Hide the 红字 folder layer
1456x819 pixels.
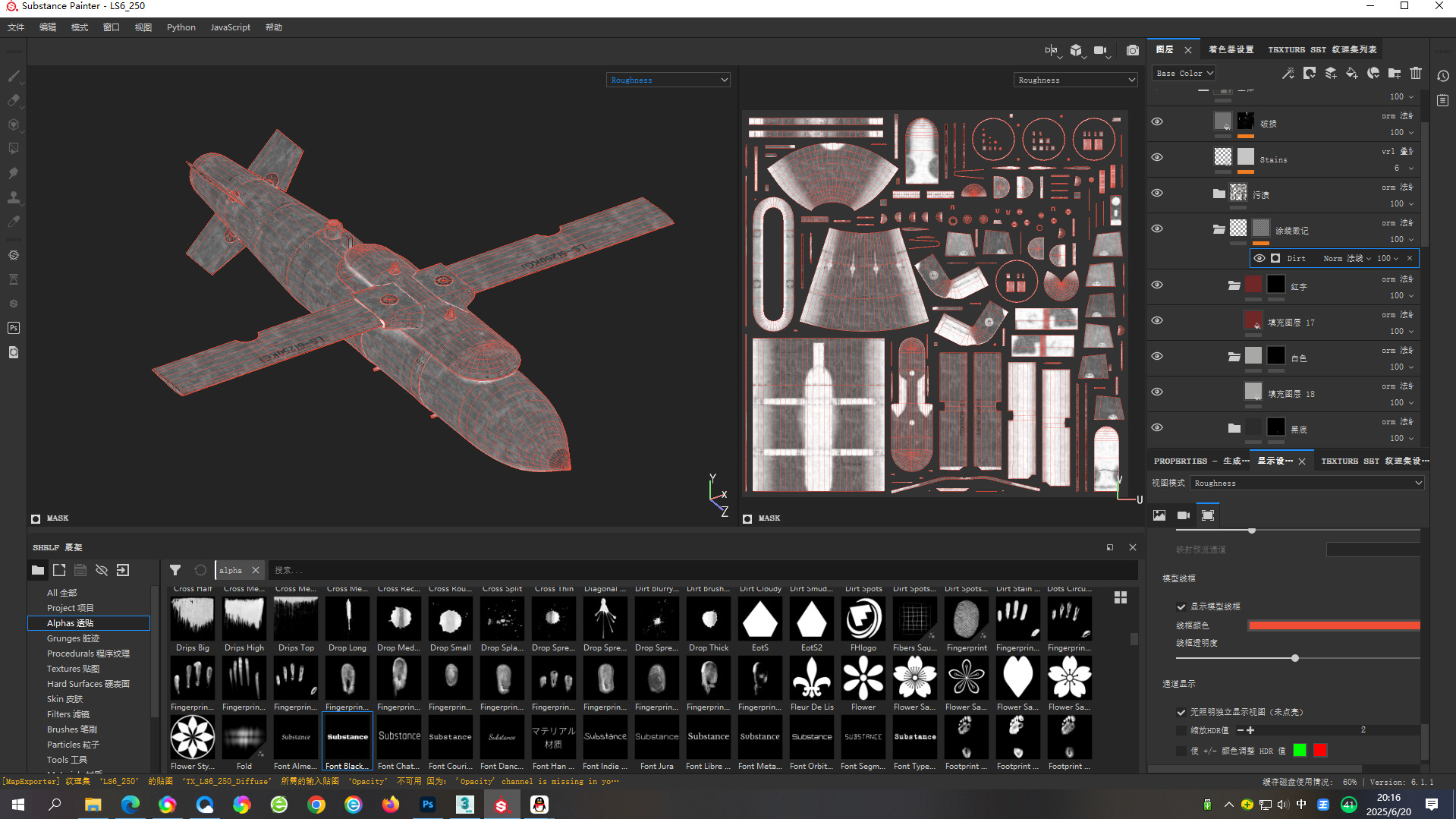1157,285
